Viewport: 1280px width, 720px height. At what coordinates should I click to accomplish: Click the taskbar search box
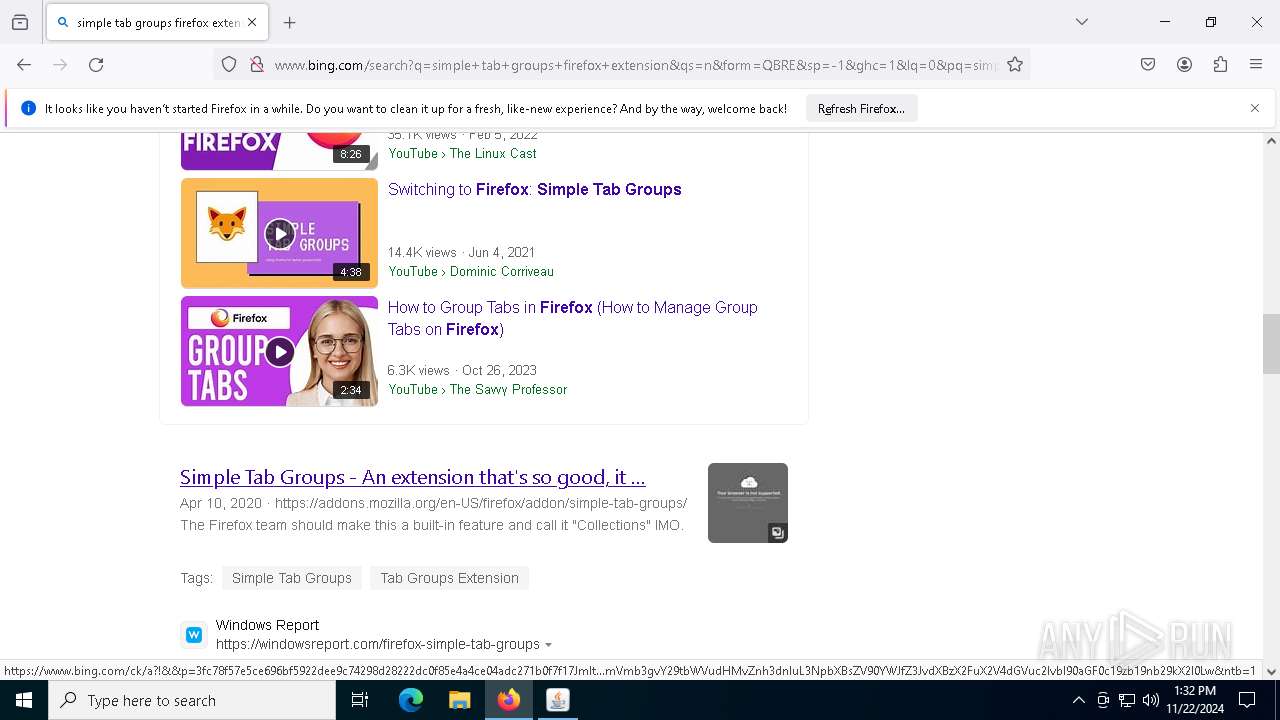coord(192,700)
